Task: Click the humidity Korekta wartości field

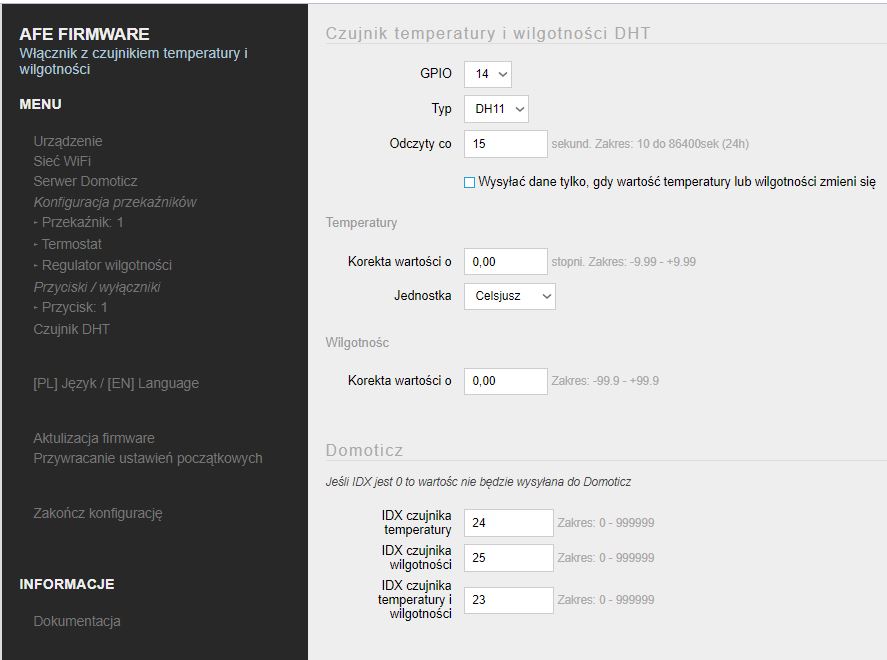Action: click(x=506, y=381)
